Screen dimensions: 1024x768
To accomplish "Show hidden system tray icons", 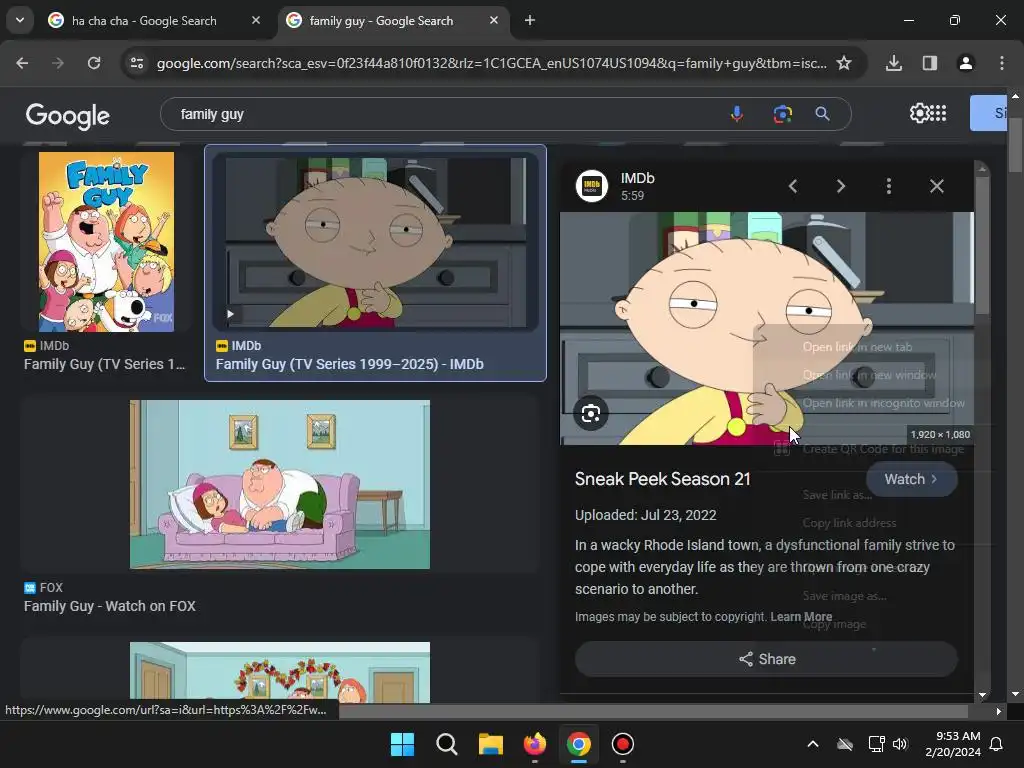I will (812, 744).
